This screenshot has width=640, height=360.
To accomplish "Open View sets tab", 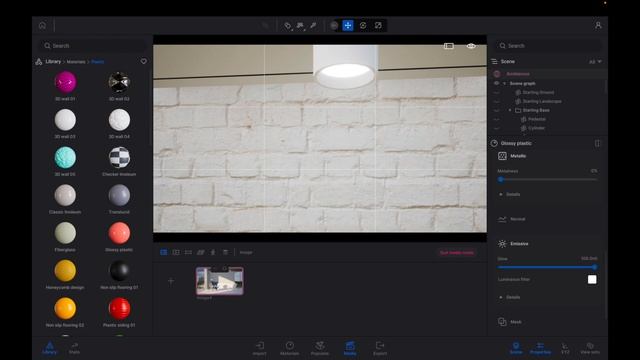I will click(590, 348).
